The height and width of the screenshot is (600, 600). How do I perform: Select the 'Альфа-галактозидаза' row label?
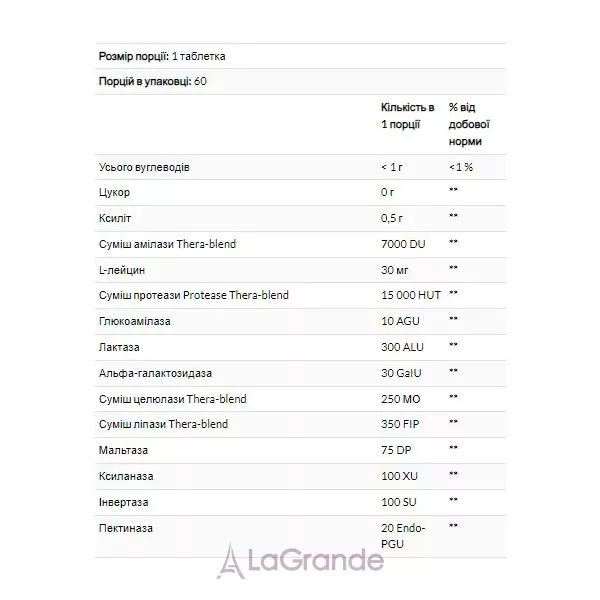pos(155,373)
